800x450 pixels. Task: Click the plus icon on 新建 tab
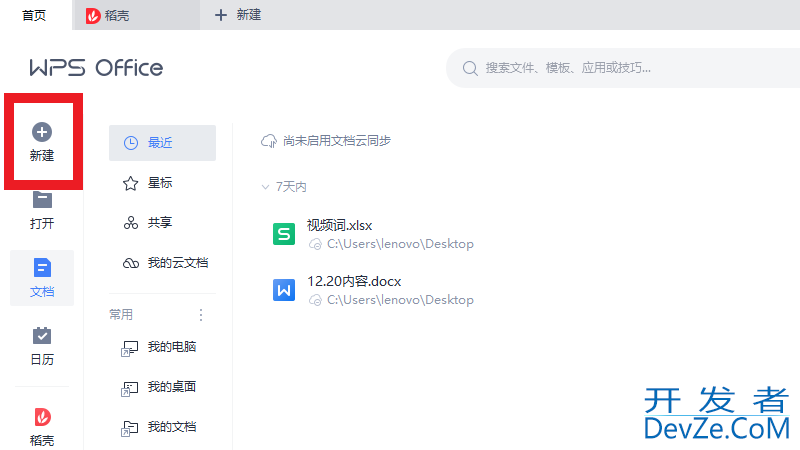(220, 15)
